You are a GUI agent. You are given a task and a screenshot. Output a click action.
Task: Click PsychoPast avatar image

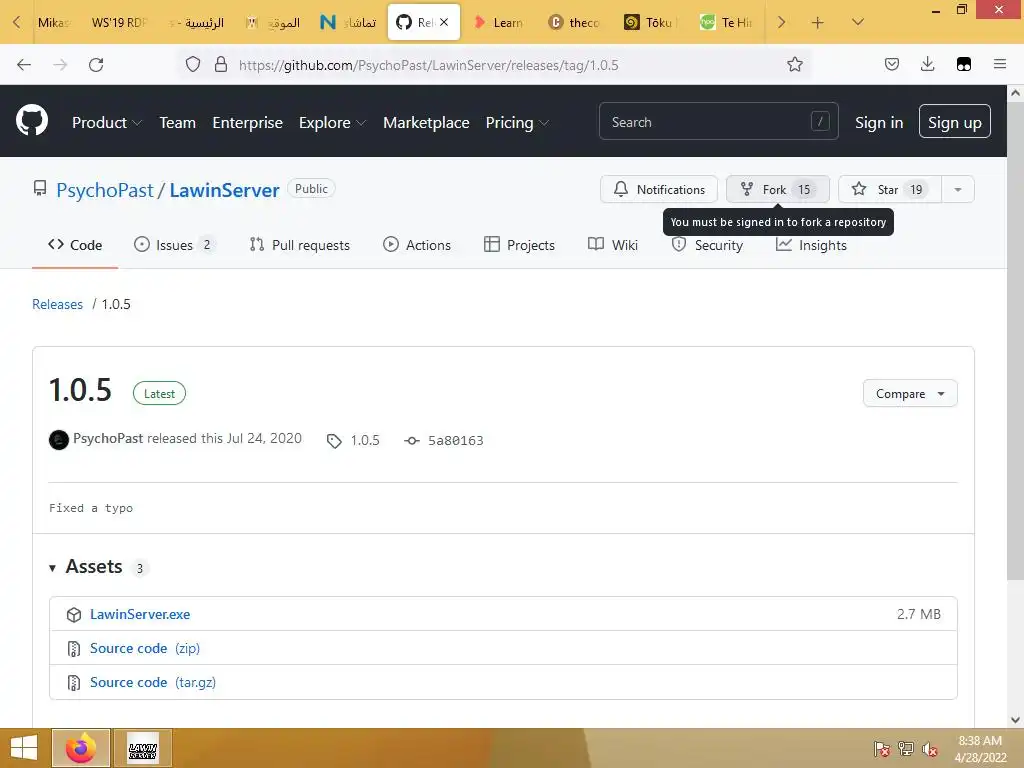[59, 440]
